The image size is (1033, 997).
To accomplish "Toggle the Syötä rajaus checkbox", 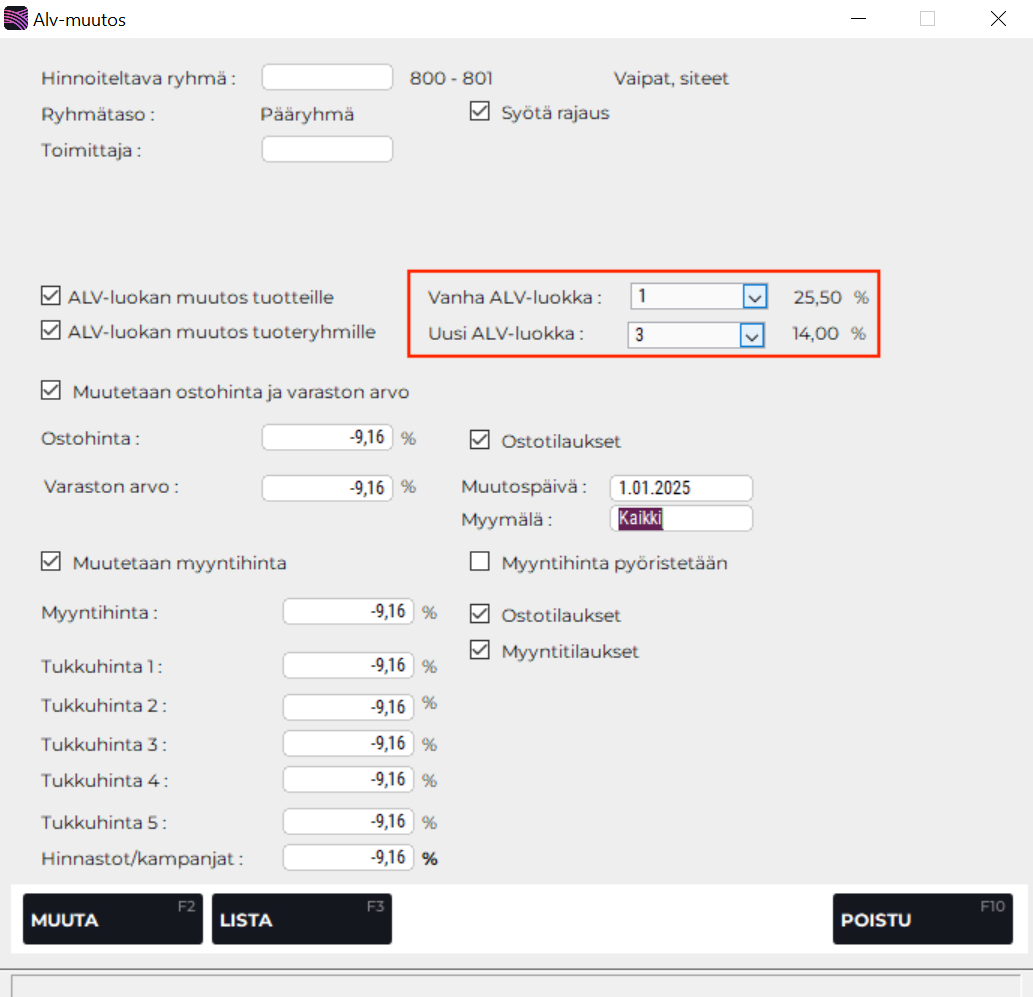I will pos(480,112).
